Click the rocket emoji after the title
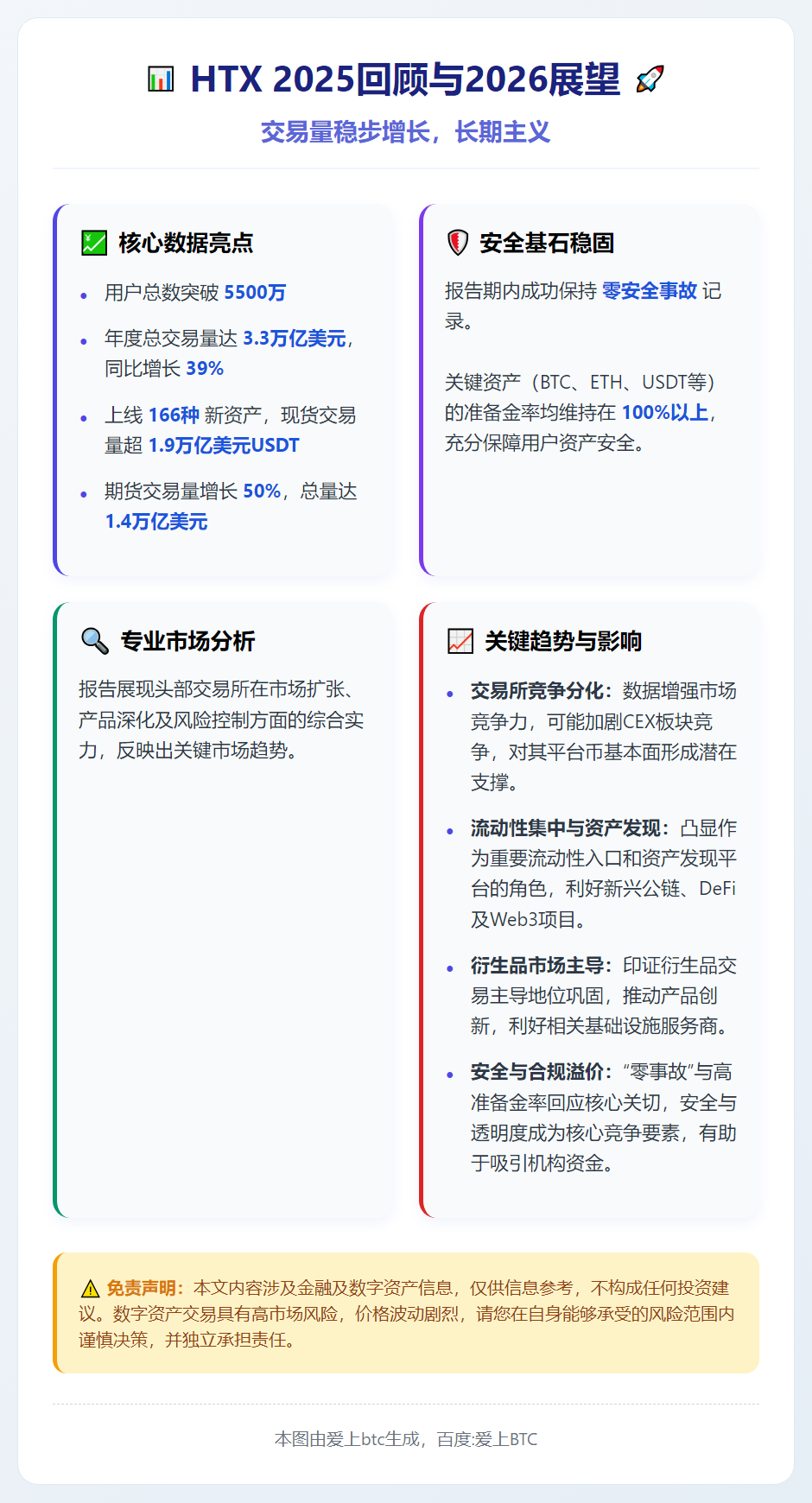The image size is (812, 1503). [650, 79]
